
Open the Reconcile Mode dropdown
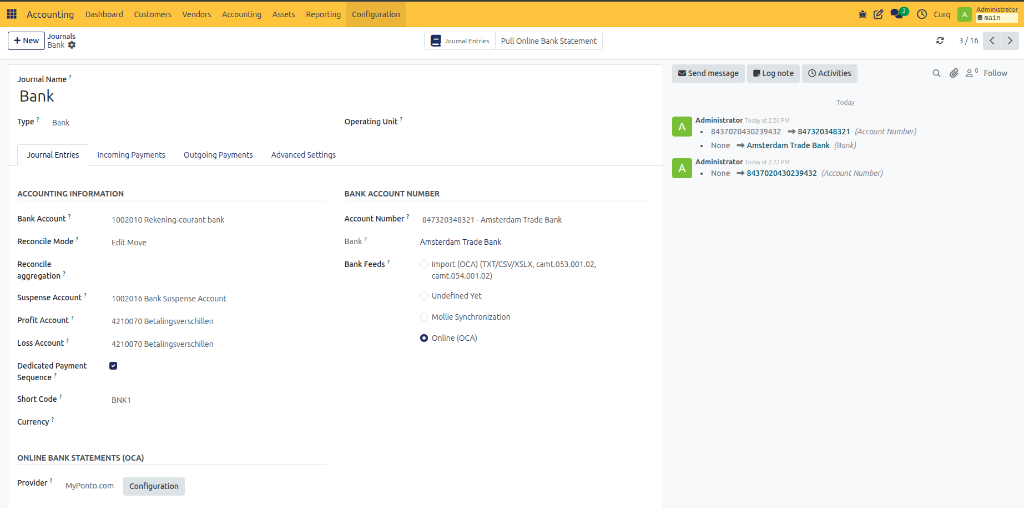coord(217,242)
